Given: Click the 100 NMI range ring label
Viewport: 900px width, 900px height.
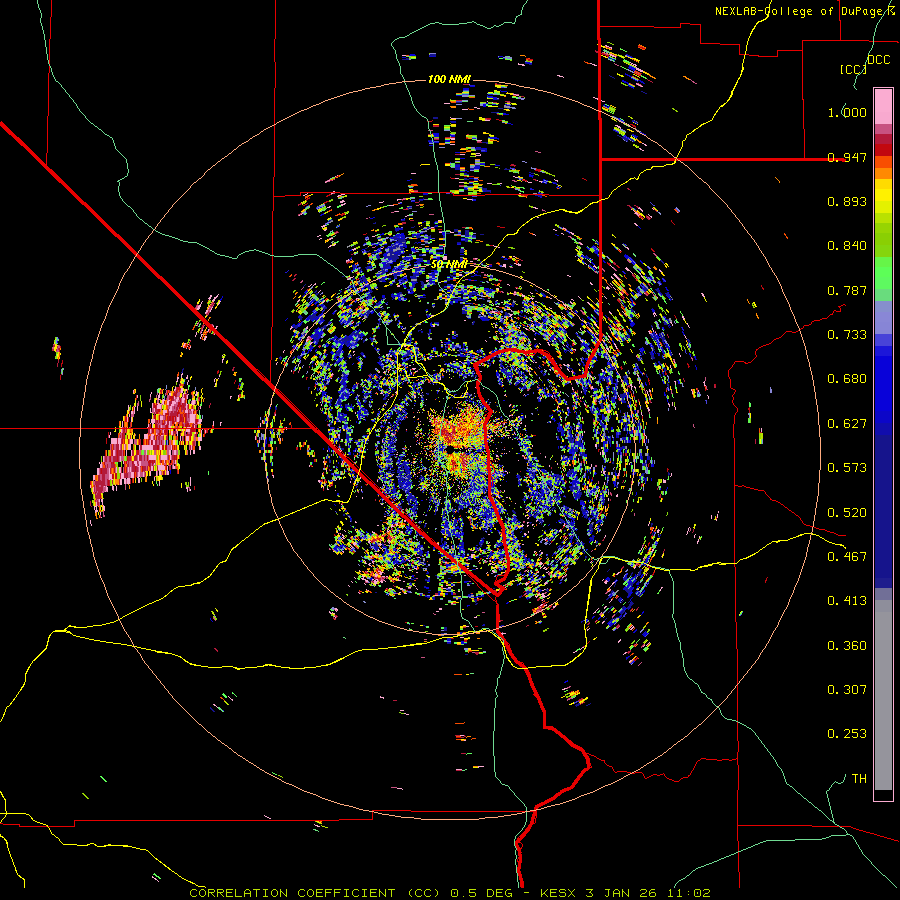Looking at the screenshot, I should (449, 79).
